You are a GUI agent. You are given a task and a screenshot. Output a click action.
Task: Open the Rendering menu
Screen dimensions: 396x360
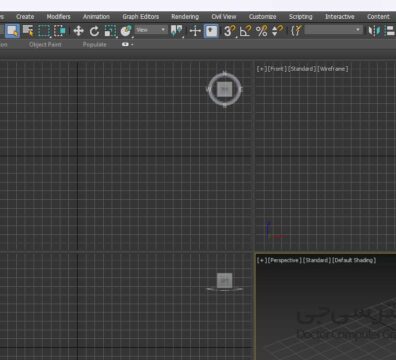coord(185,16)
